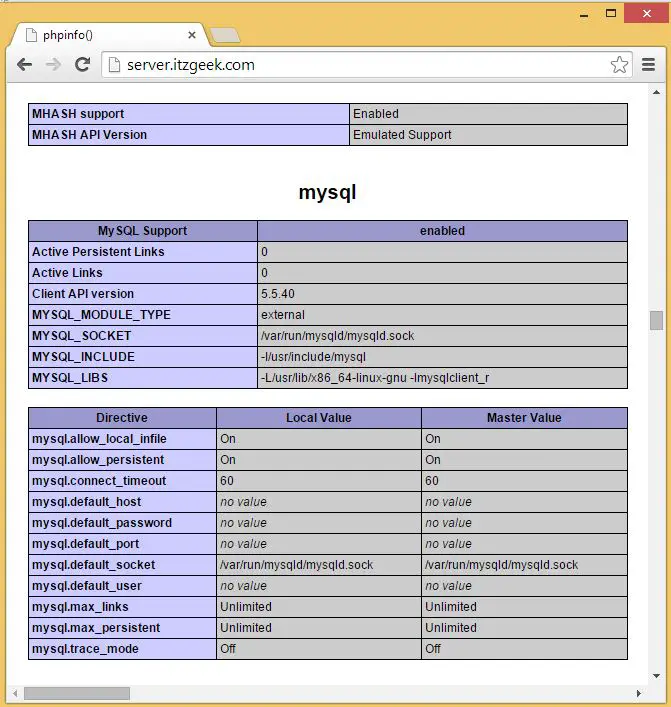
Task: Click the mysql.default_host directive
Action: (87, 502)
